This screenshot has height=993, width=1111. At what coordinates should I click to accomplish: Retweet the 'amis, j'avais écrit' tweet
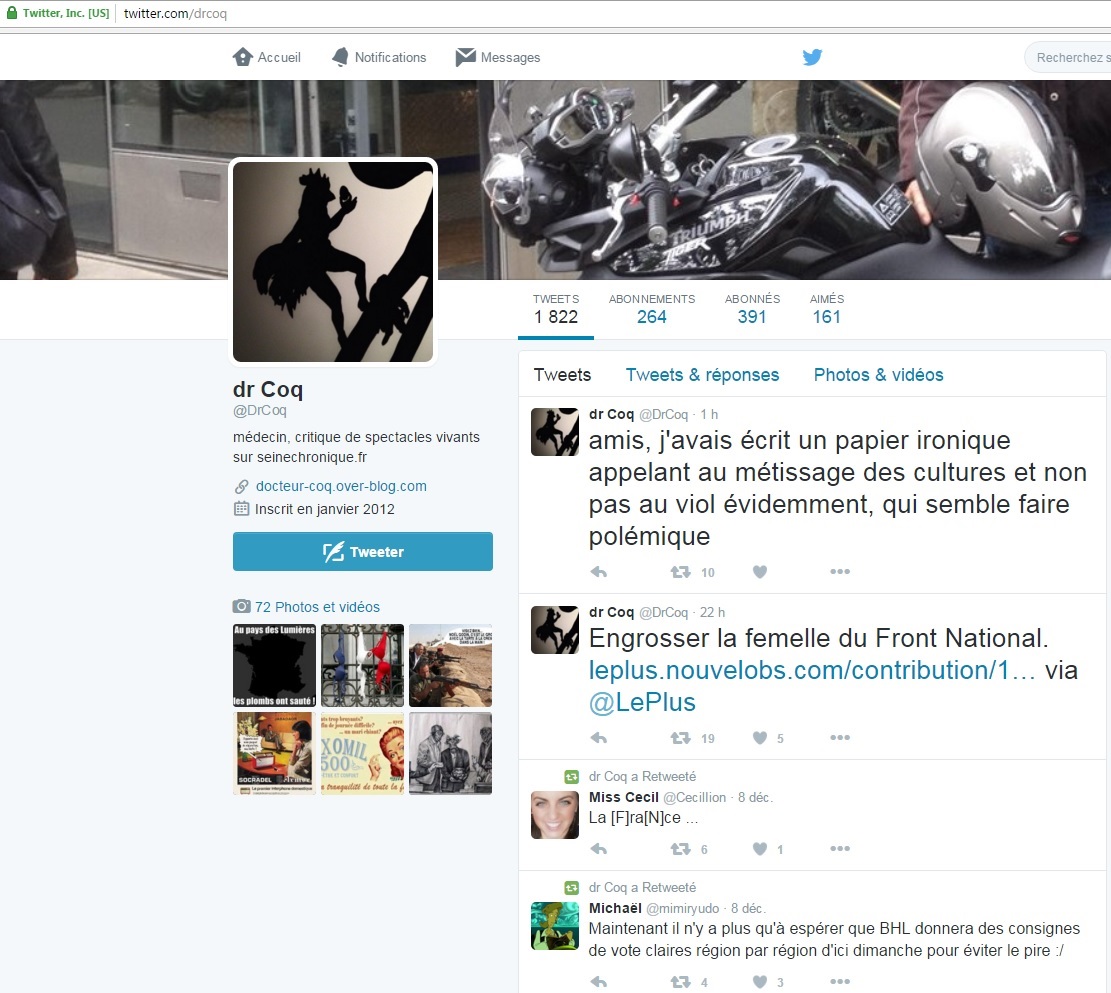[x=680, y=572]
